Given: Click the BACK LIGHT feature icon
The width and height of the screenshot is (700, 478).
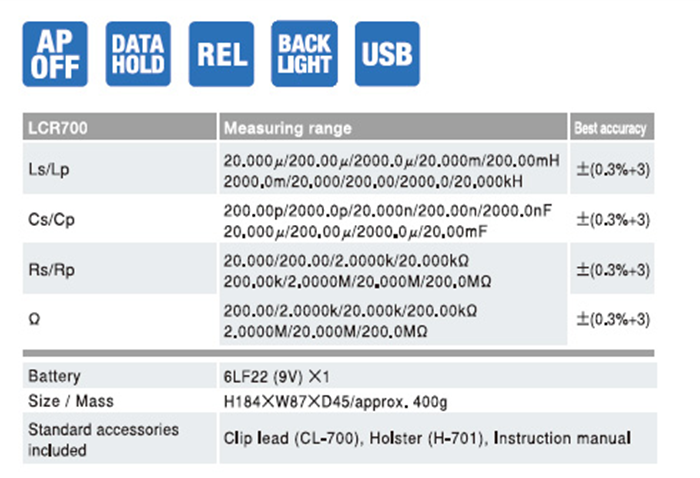Looking at the screenshot, I should pyautogui.click(x=304, y=54).
